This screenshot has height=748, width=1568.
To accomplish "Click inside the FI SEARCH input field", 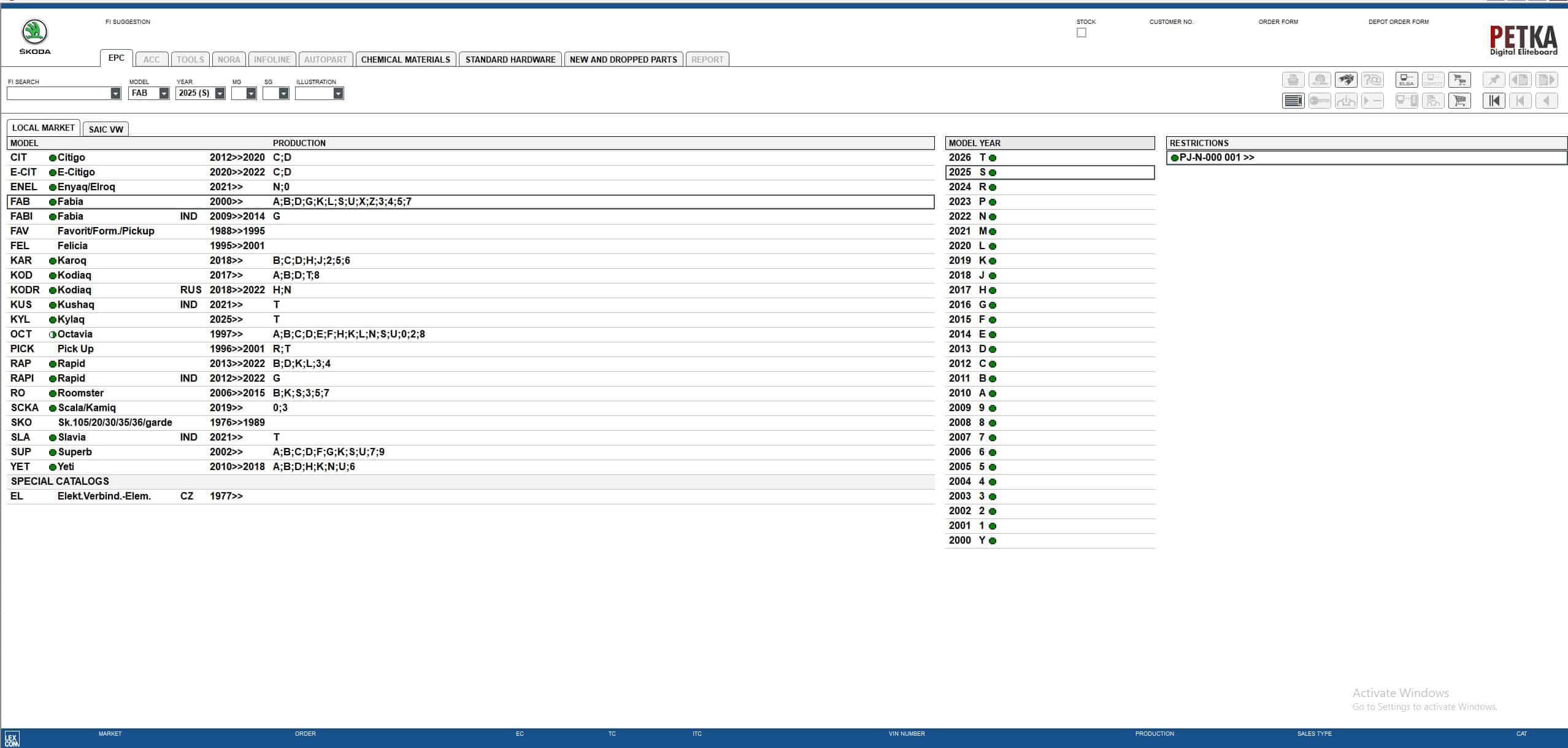I will 58,93.
